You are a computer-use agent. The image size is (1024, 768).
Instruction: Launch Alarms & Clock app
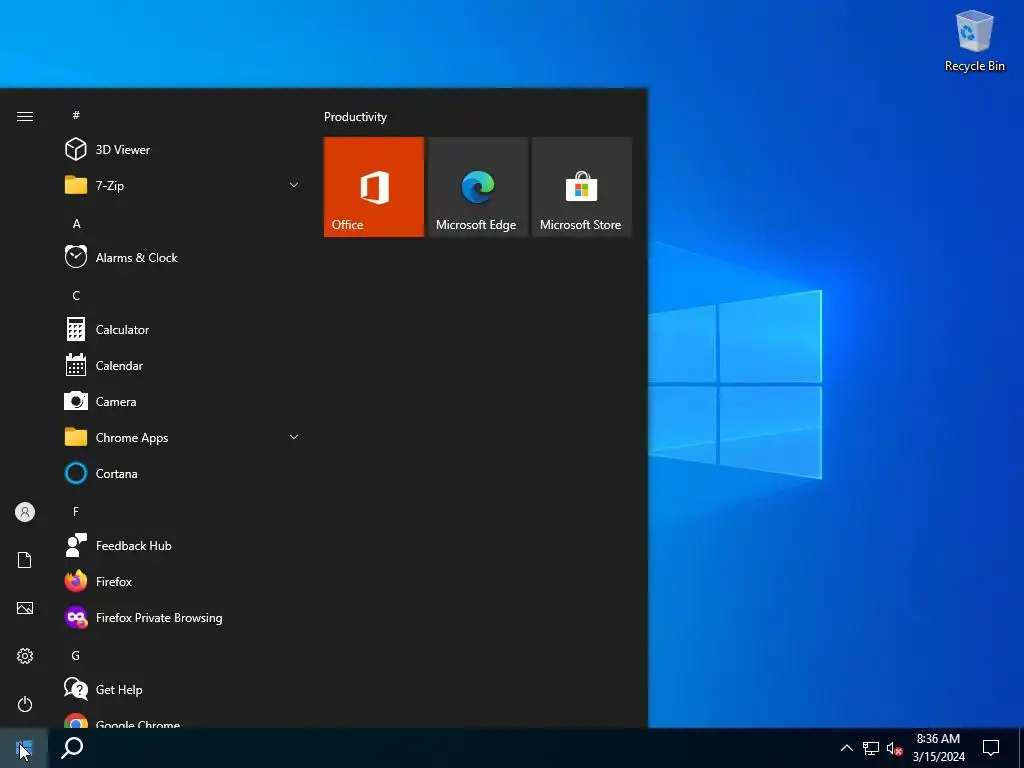pyautogui.click(x=183, y=257)
